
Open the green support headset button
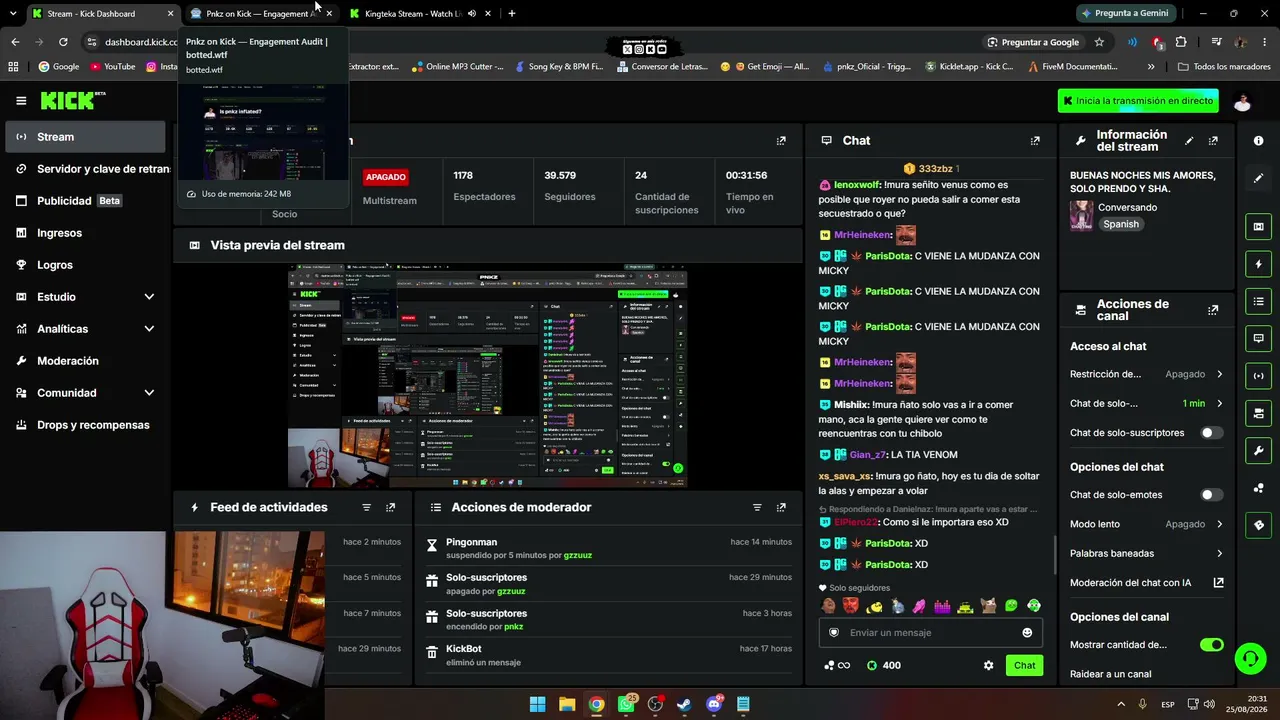click(1250, 658)
